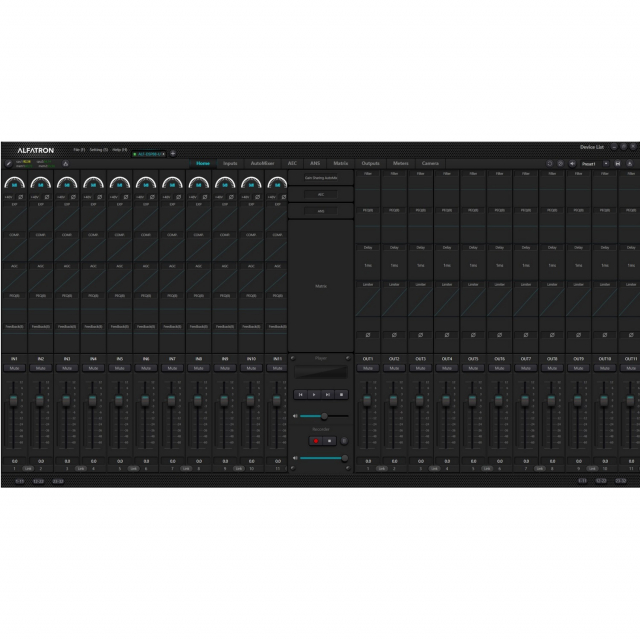Click the player Play button
640x640 pixels.
[x=313, y=395]
